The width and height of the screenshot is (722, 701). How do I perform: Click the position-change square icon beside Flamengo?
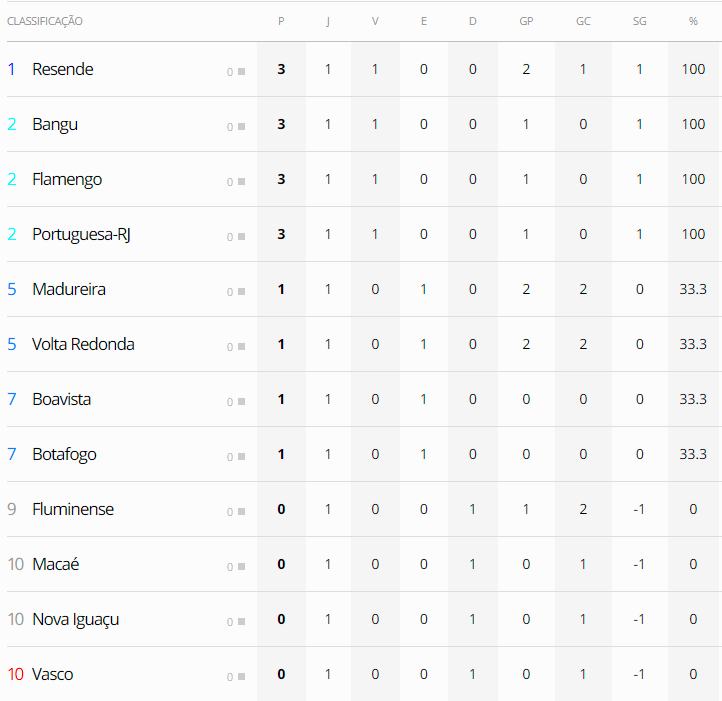(x=241, y=182)
